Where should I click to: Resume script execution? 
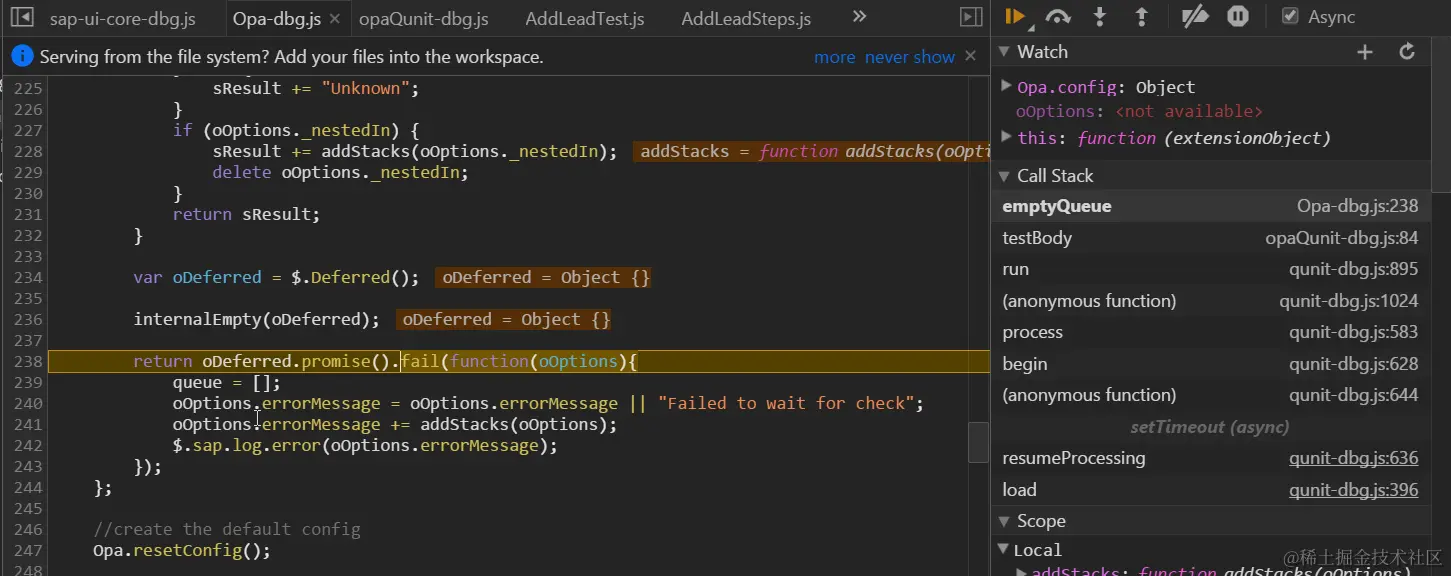point(1015,16)
